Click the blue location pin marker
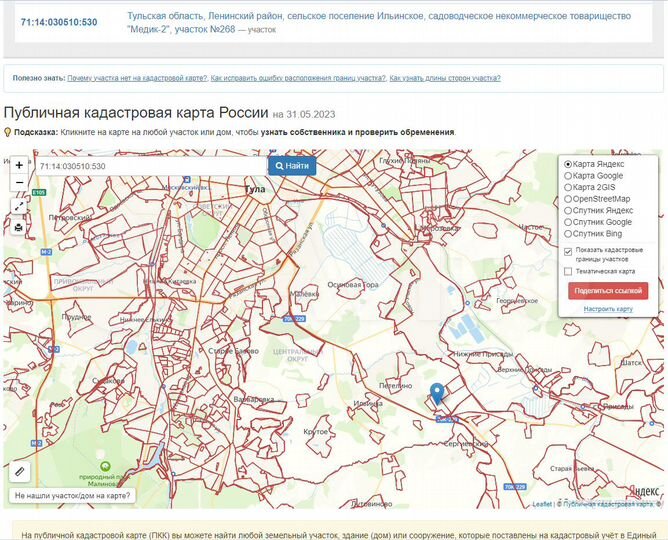Screen dimensions: 668x540 click(437, 394)
